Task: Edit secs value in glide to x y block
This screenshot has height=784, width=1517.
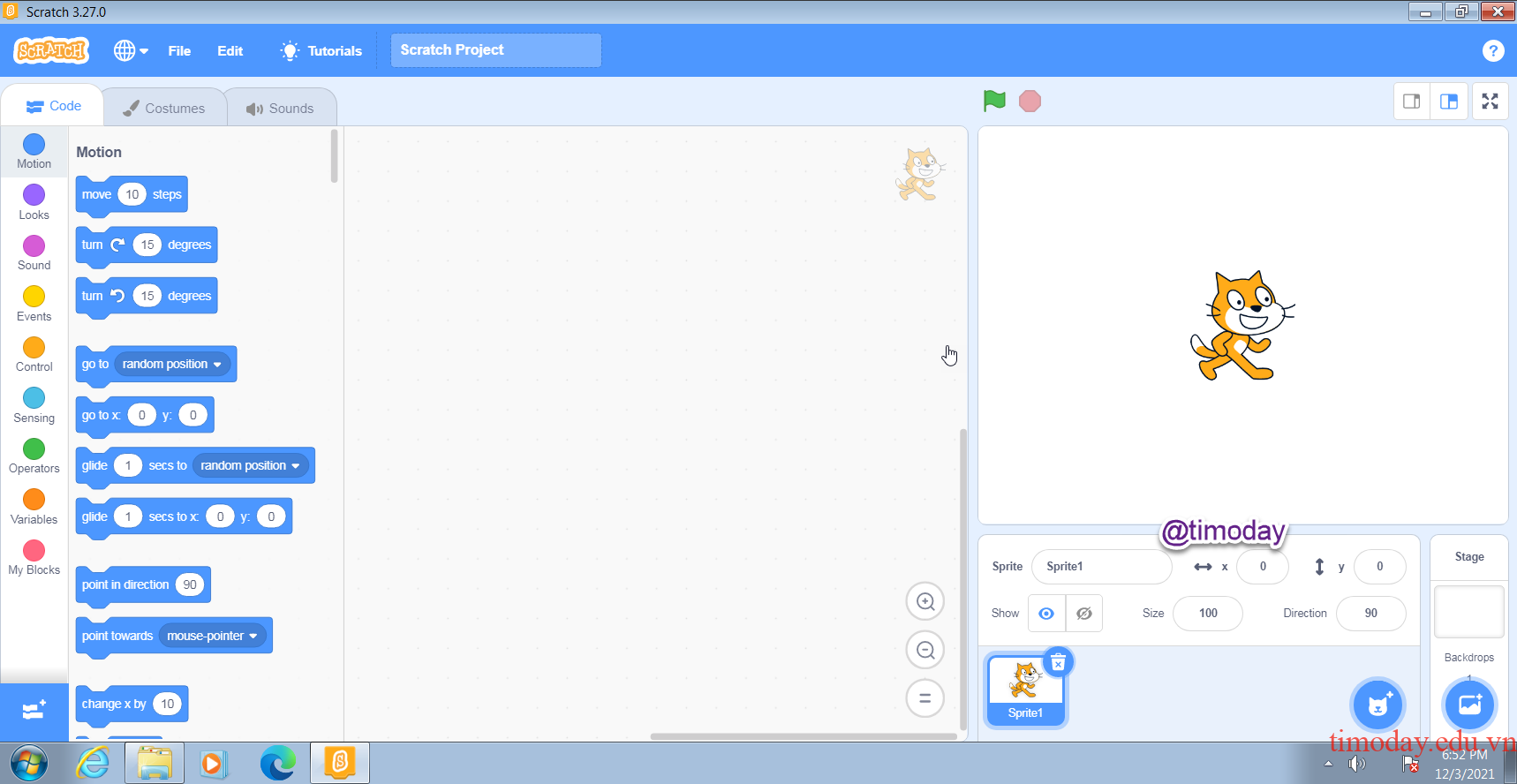Action: tap(128, 516)
